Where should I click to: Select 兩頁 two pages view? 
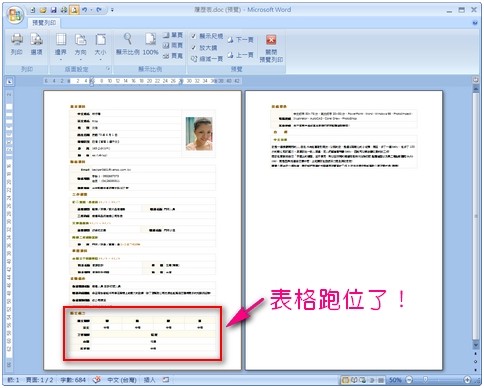173,45
